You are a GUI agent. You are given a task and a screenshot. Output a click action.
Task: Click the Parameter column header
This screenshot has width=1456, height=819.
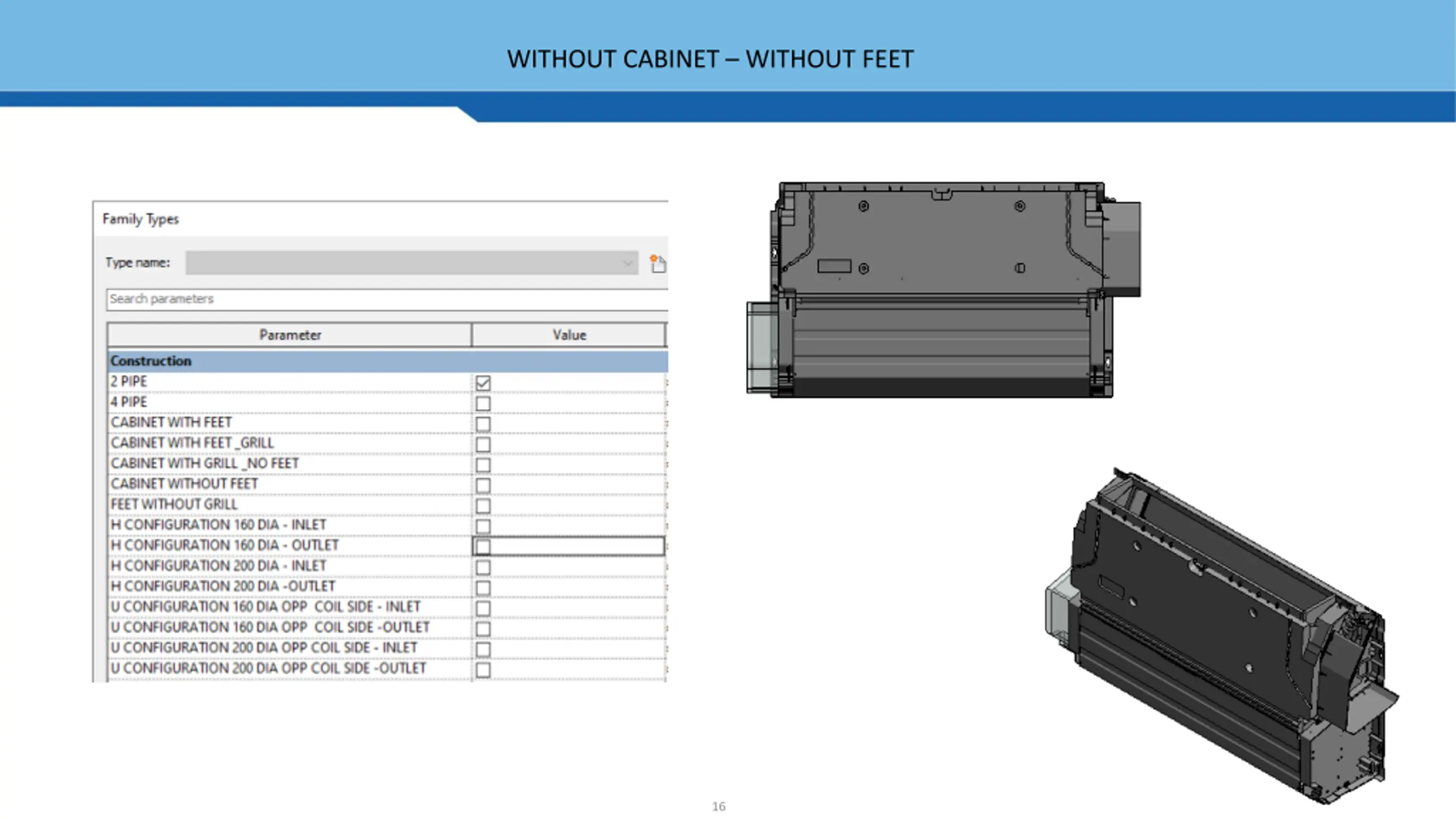pyautogui.click(x=289, y=335)
